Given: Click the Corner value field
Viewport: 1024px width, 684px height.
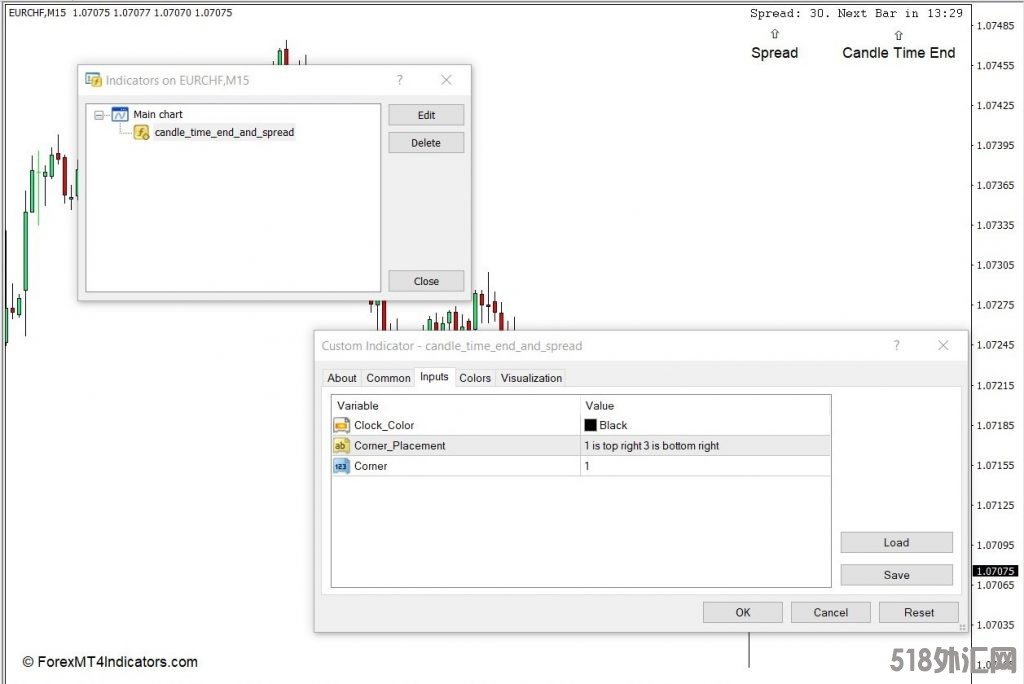Looking at the screenshot, I should click(x=705, y=466).
